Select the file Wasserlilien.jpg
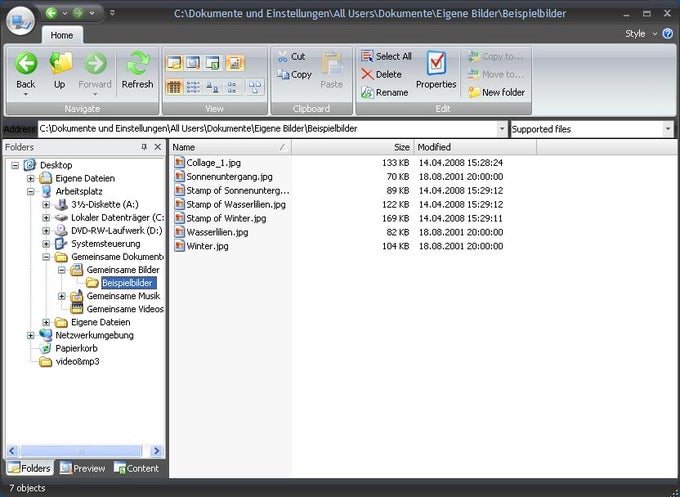Viewport: 680px width, 497px height. (217, 232)
